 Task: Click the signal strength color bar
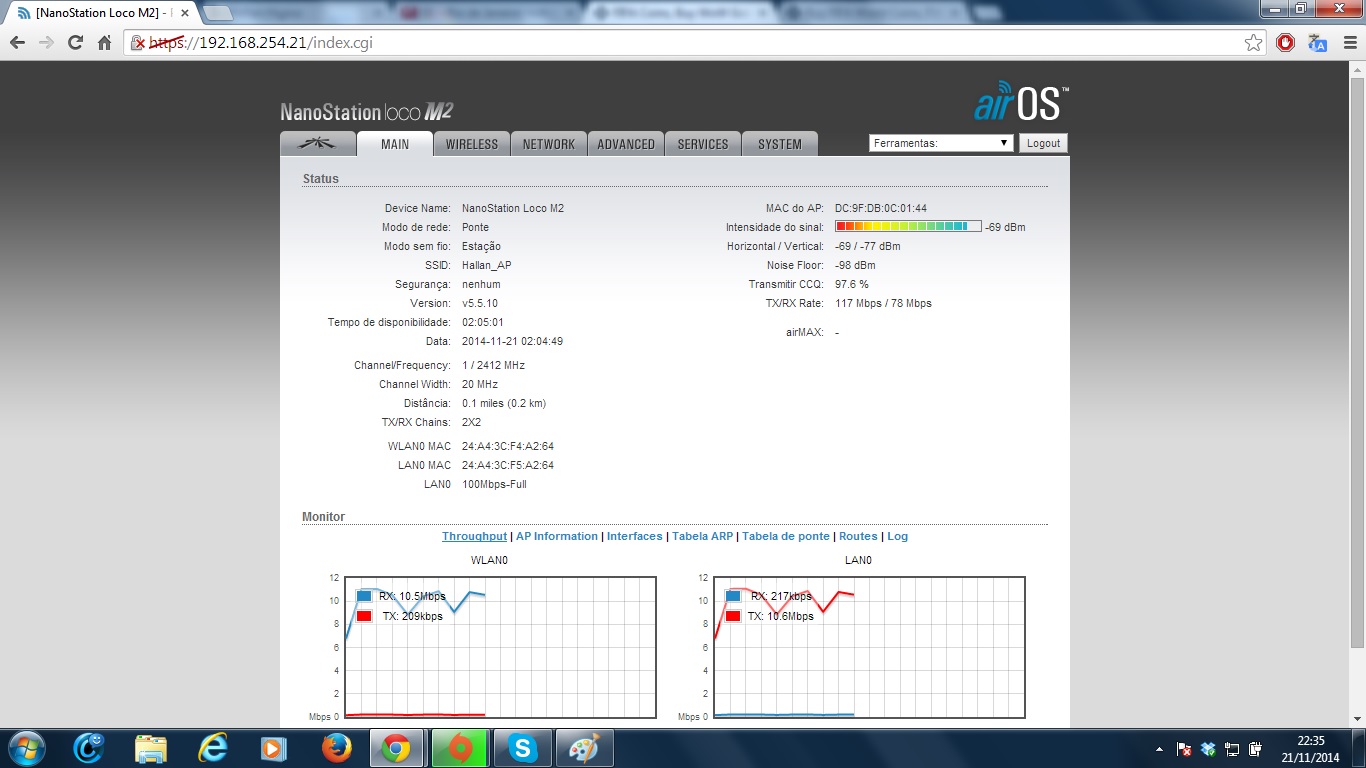coord(908,227)
